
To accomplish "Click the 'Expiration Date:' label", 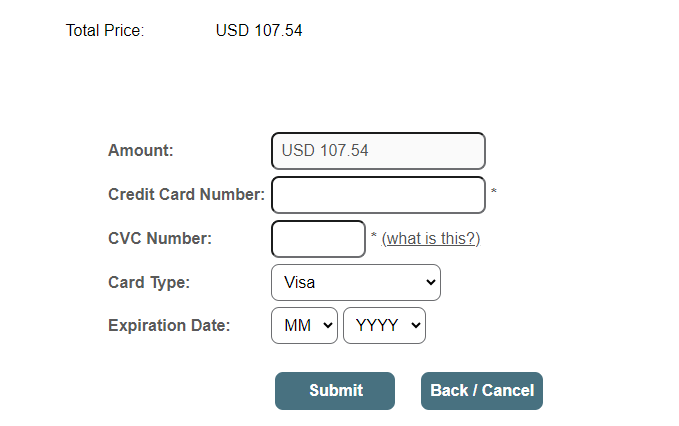I will pyautogui.click(x=169, y=326).
